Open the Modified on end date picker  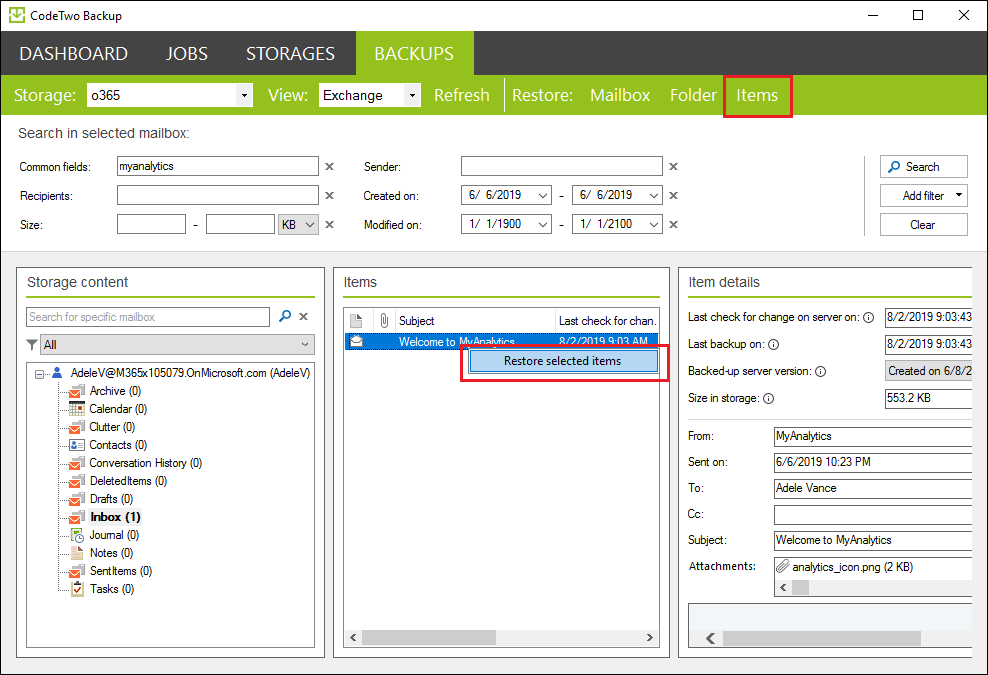(x=654, y=224)
